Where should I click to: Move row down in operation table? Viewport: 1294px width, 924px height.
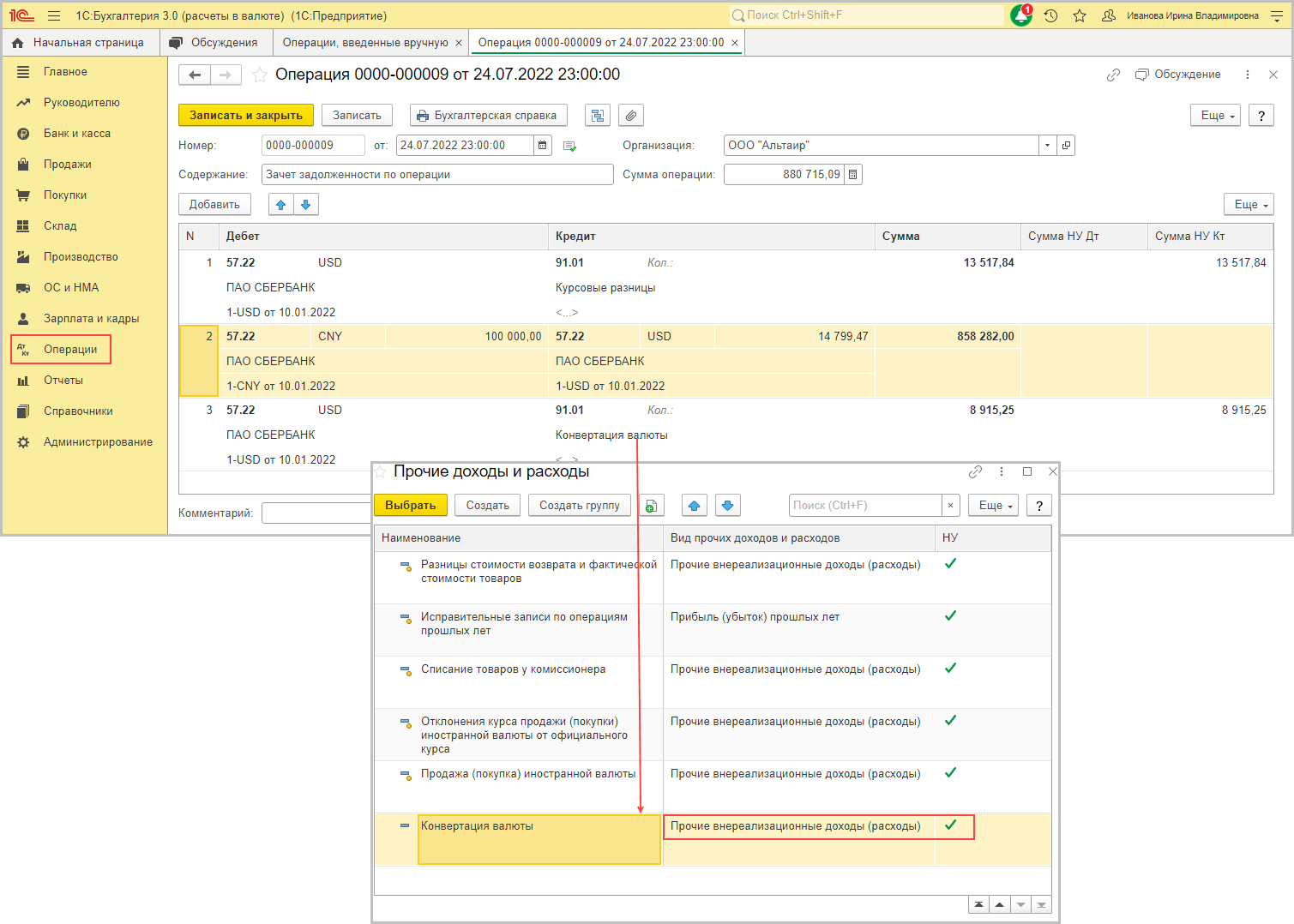[x=305, y=205]
